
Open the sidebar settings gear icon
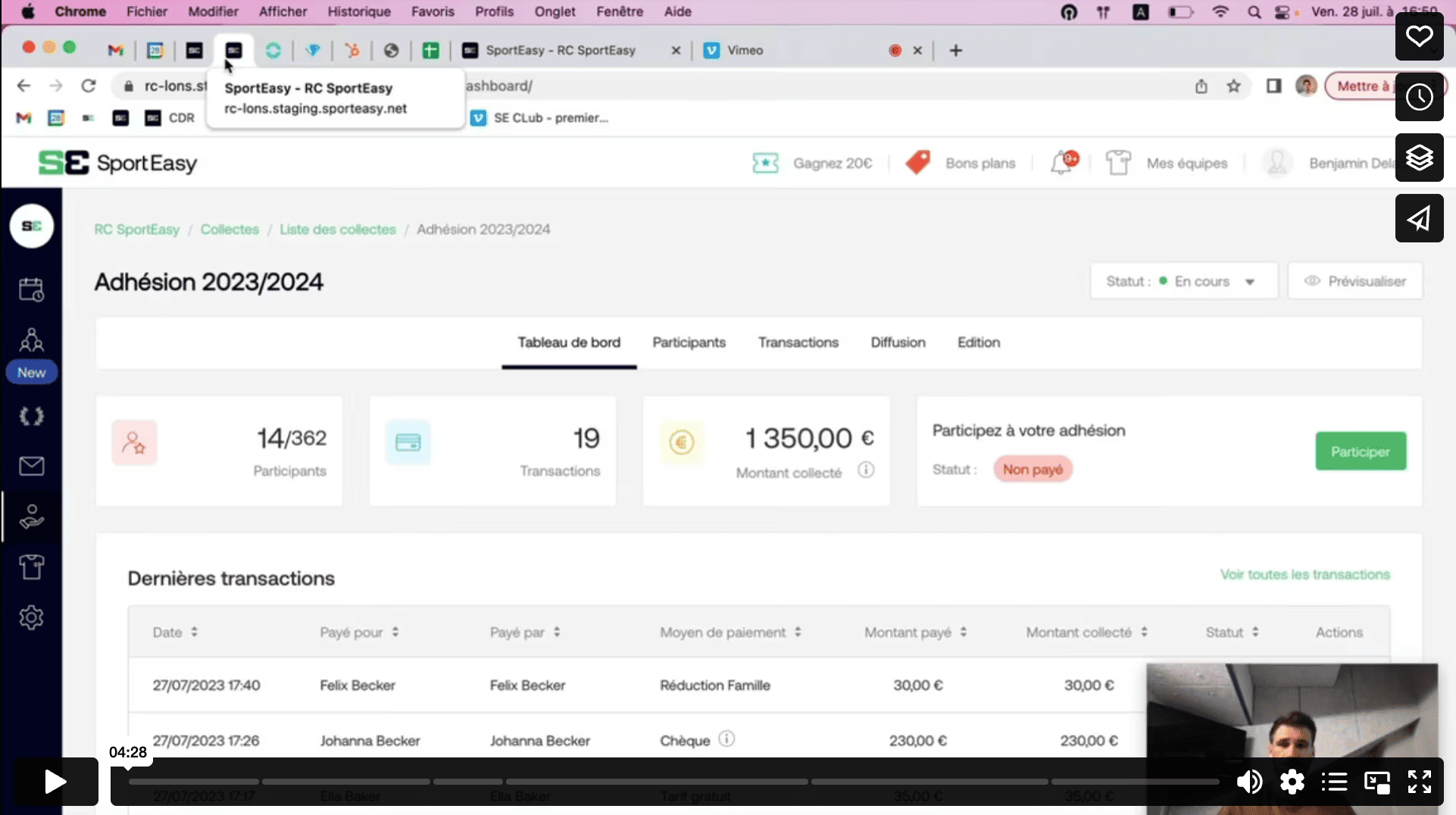coord(31,617)
